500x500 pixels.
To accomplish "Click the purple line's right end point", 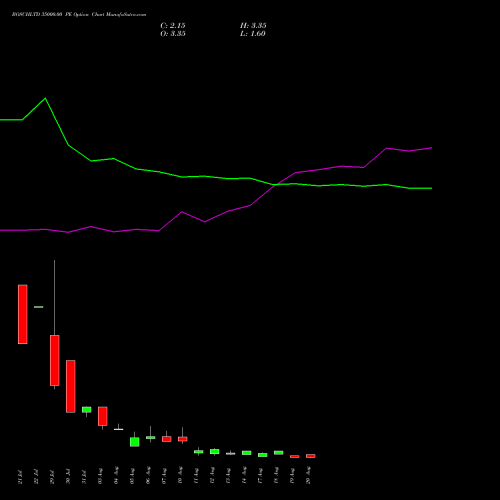I will tap(432, 148).
